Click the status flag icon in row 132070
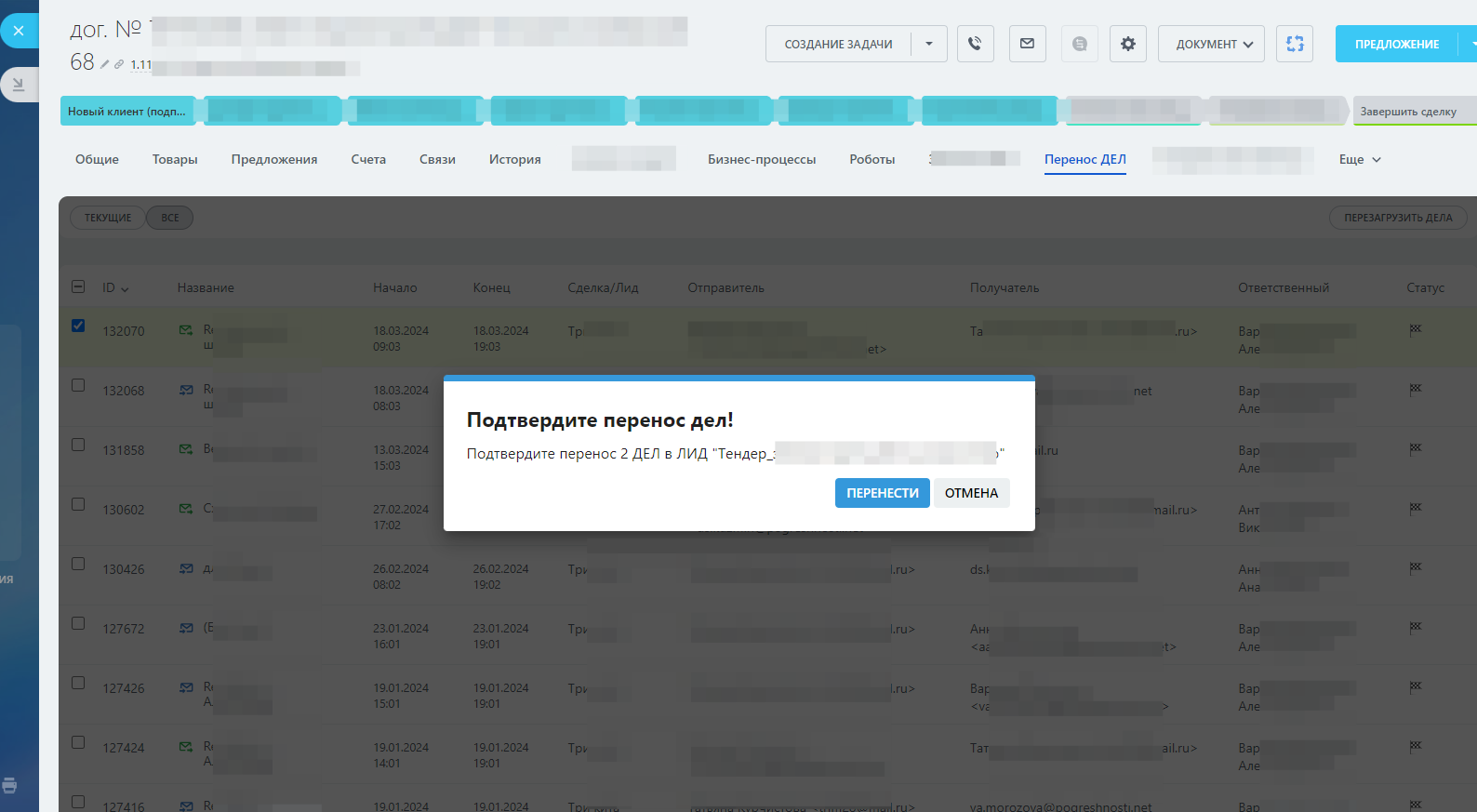1477x812 pixels. [x=1416, y=329]
